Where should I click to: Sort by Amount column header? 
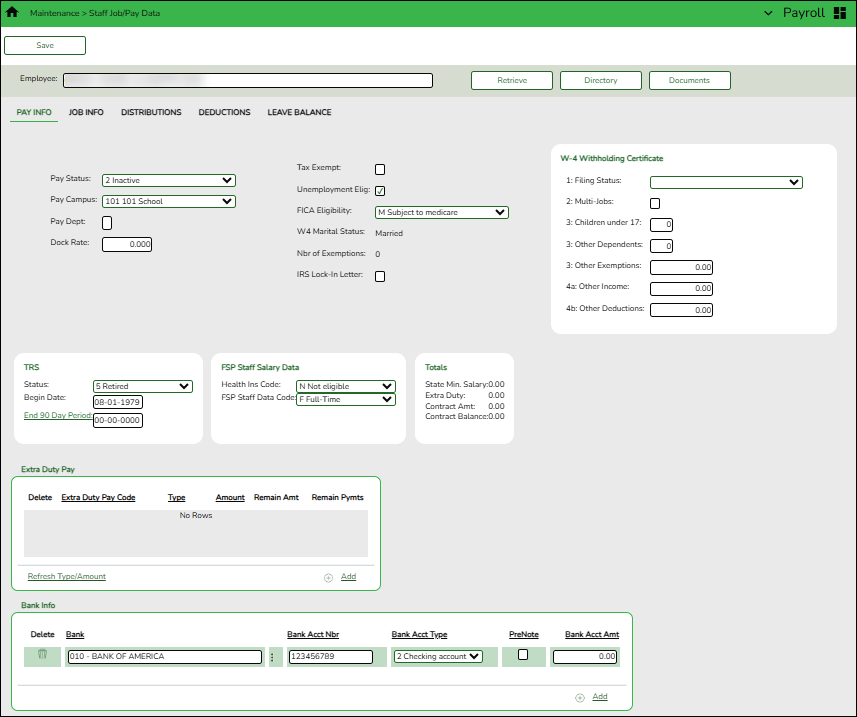click(x=230, y=497)
